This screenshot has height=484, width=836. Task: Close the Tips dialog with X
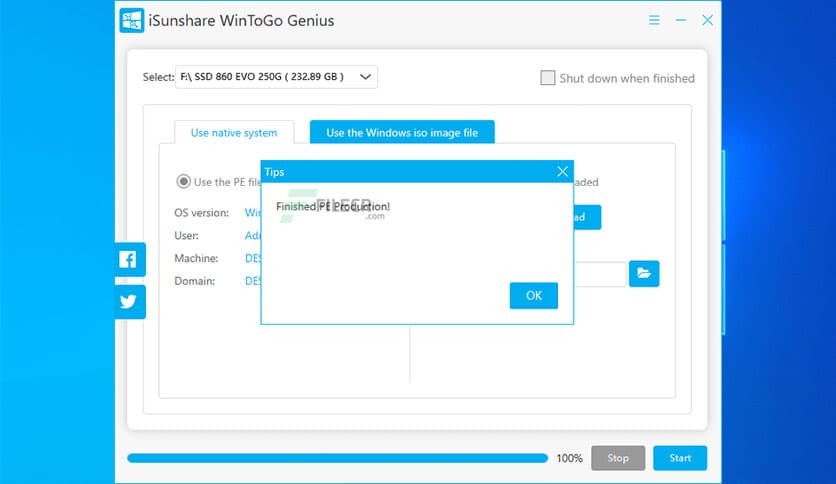(x=562, y=172)
